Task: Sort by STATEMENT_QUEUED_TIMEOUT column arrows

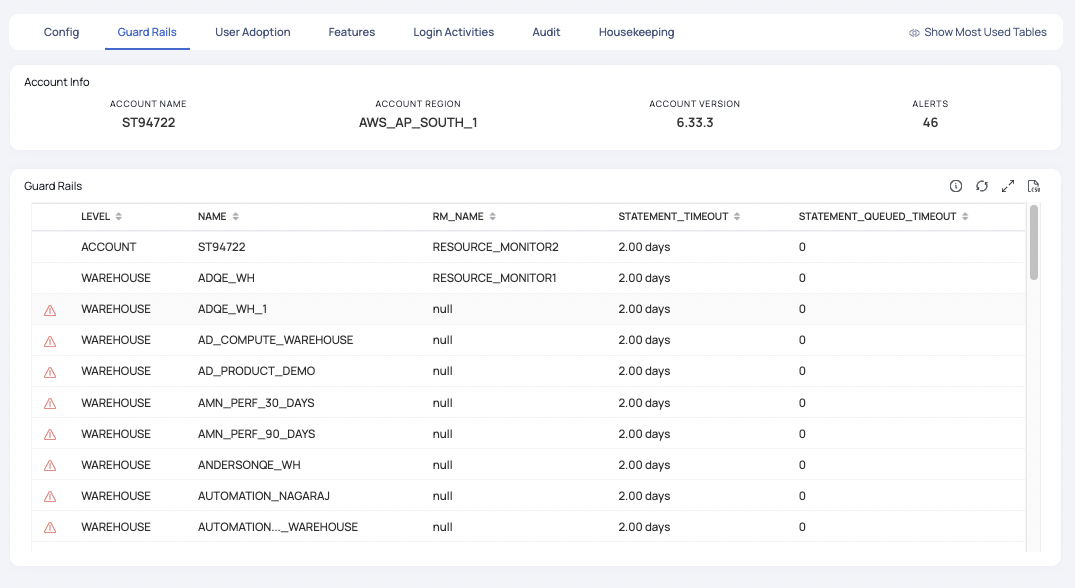Action: tap(966, 217)
